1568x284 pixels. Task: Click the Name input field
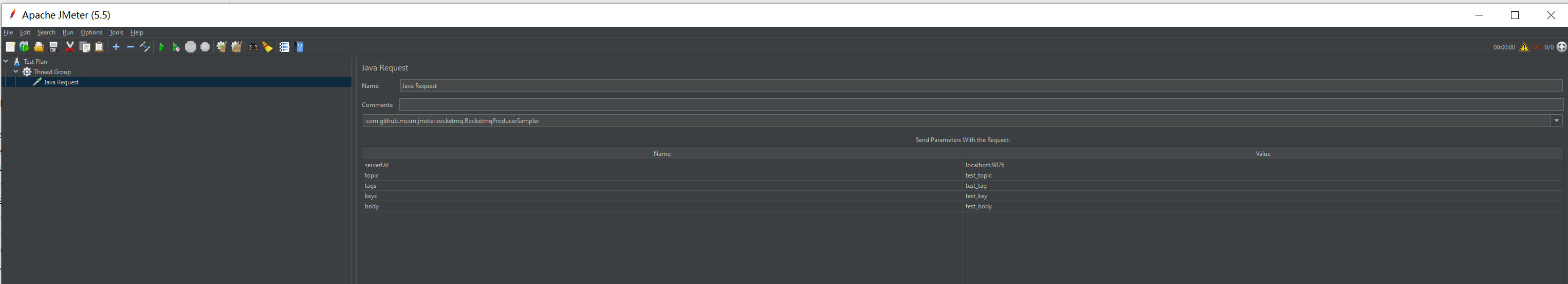coord(981,86)
